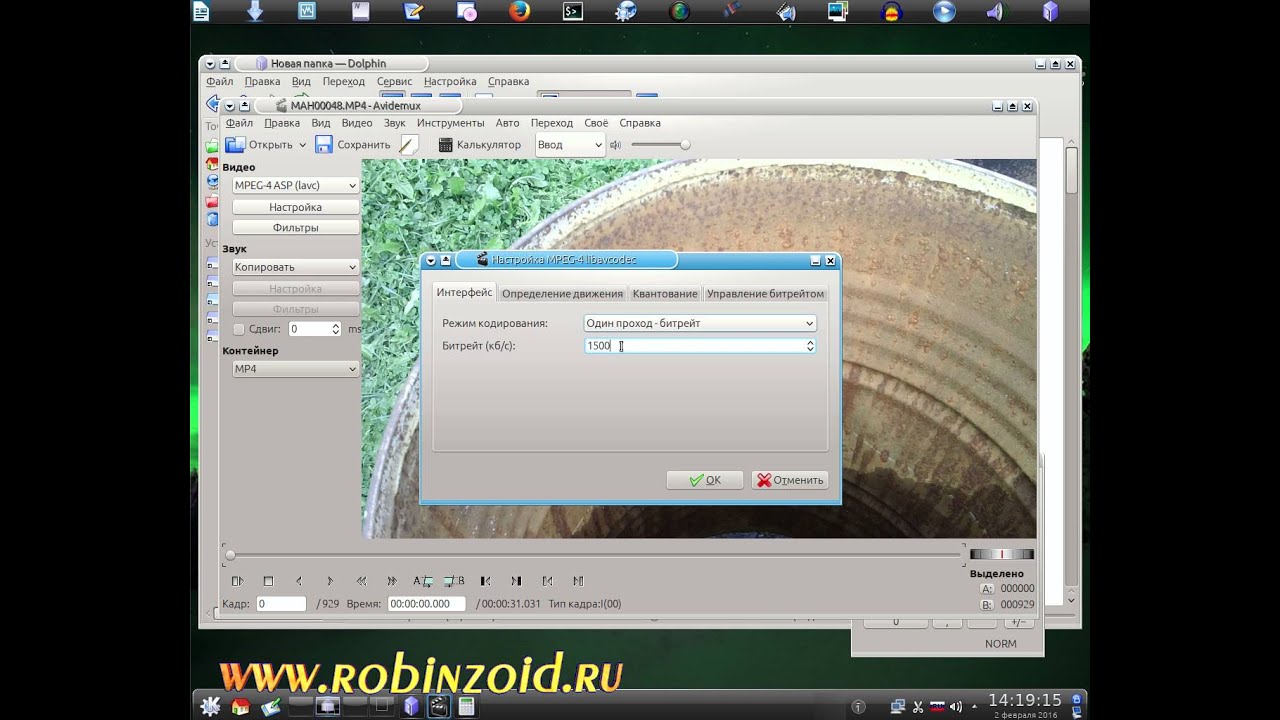This screenshot has width=1280, height=720.
Task: Click the Avidemux clapperboard taskbar entry
Action: [439, 706]
